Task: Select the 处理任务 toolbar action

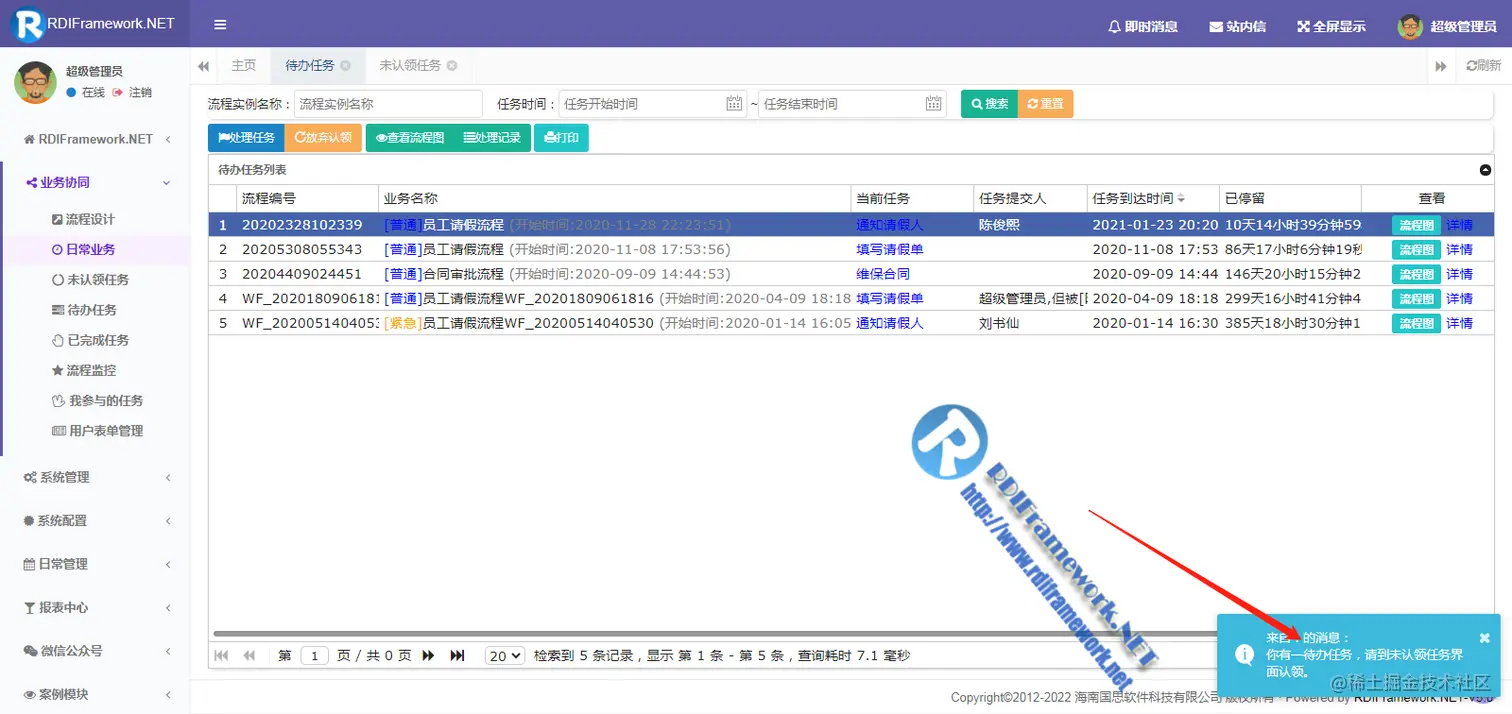Action: [246, 138]
